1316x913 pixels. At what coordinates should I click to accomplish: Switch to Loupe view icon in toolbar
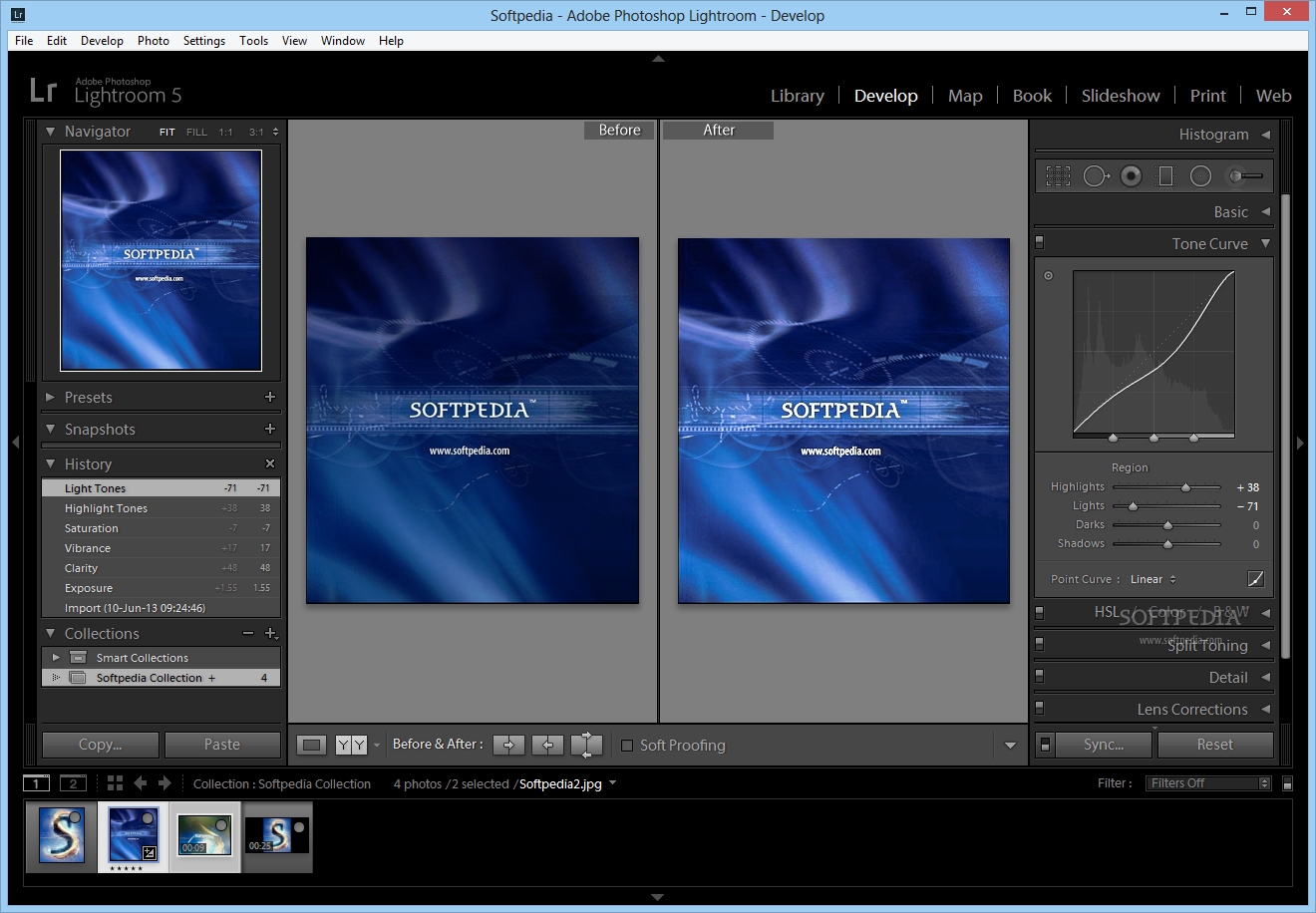click(312, 745)
